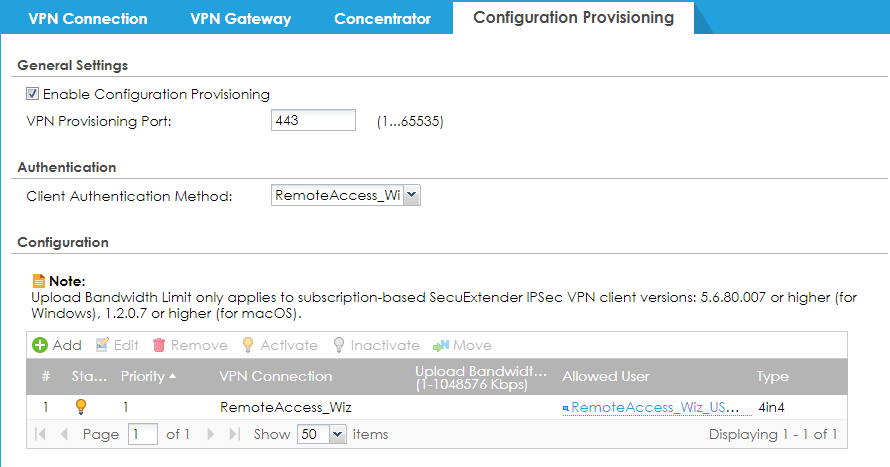Click the VPN Provisioning Port field
This screenshot has height=467, width=890.
(x=313, y=120)
